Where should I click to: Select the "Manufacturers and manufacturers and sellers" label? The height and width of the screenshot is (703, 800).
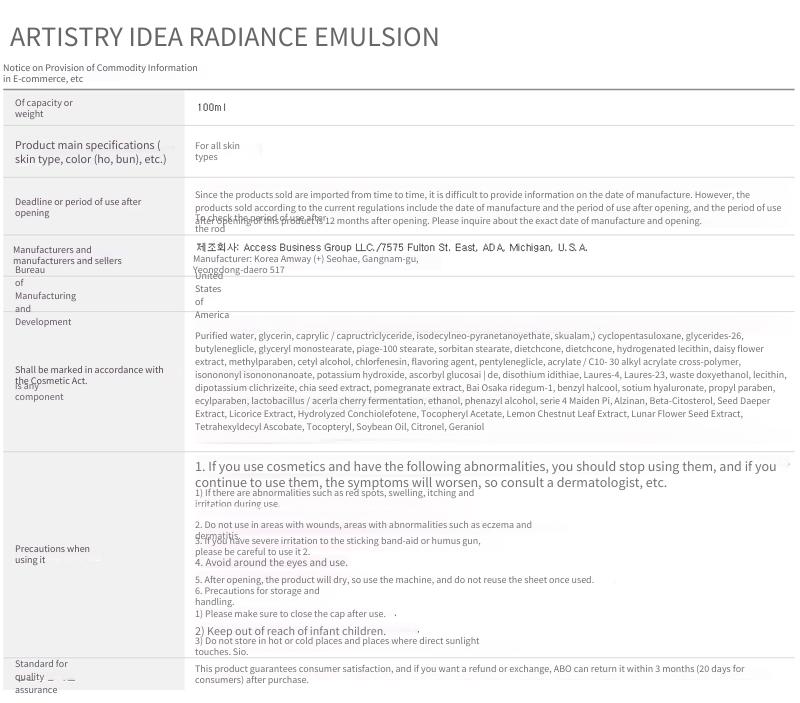coord(67,255)
